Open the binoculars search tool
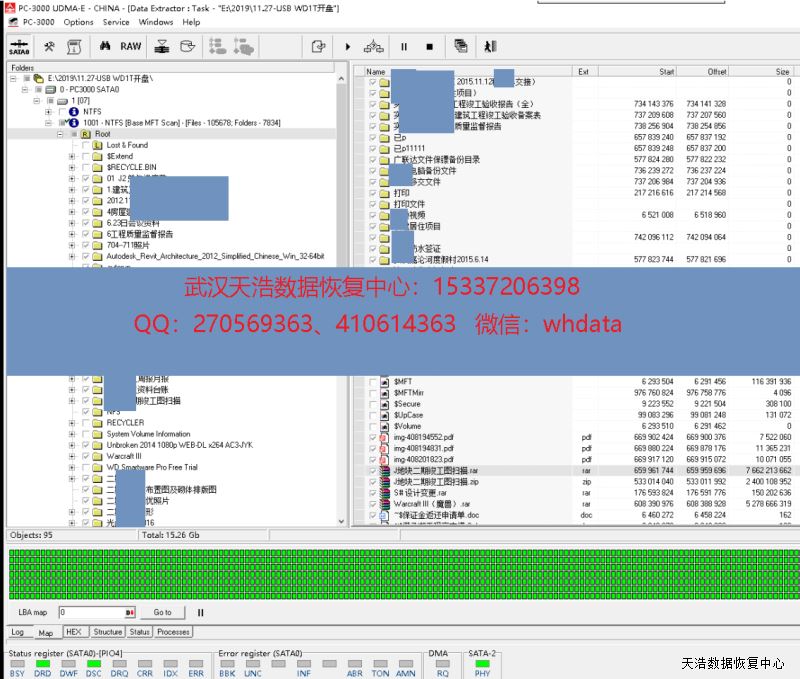The height and width of the screenshot is (679, 800). [104, 47]
